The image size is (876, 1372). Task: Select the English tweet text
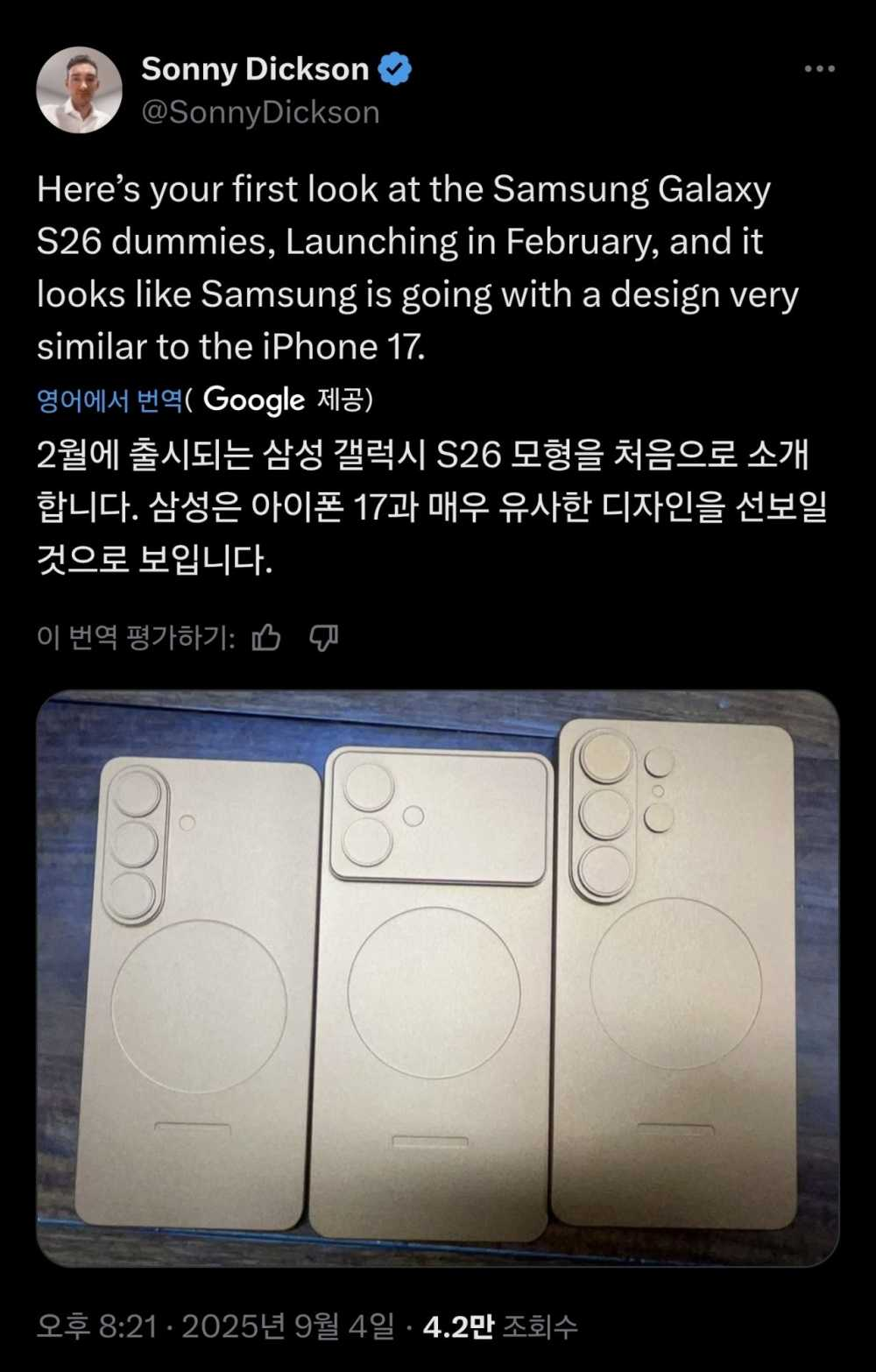click(x=418, y=268)
